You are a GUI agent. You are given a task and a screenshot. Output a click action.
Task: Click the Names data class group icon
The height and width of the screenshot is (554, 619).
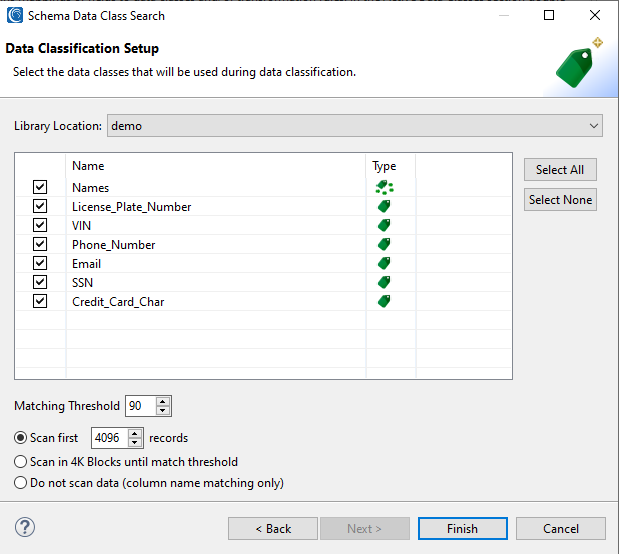coord(384,187)
